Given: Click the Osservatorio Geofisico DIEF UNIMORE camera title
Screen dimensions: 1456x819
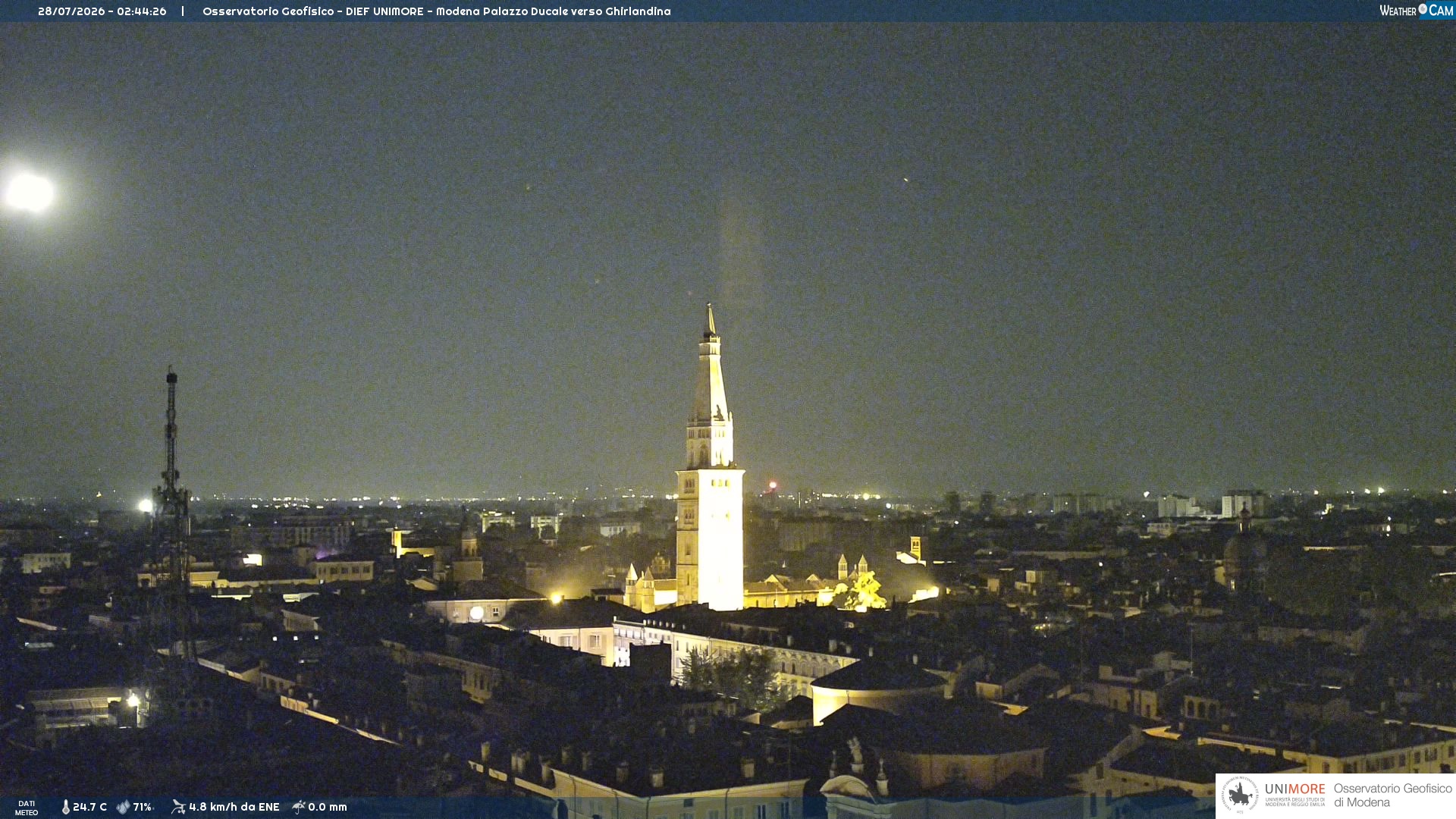Looking at the screenshot, I should point(437,11).
